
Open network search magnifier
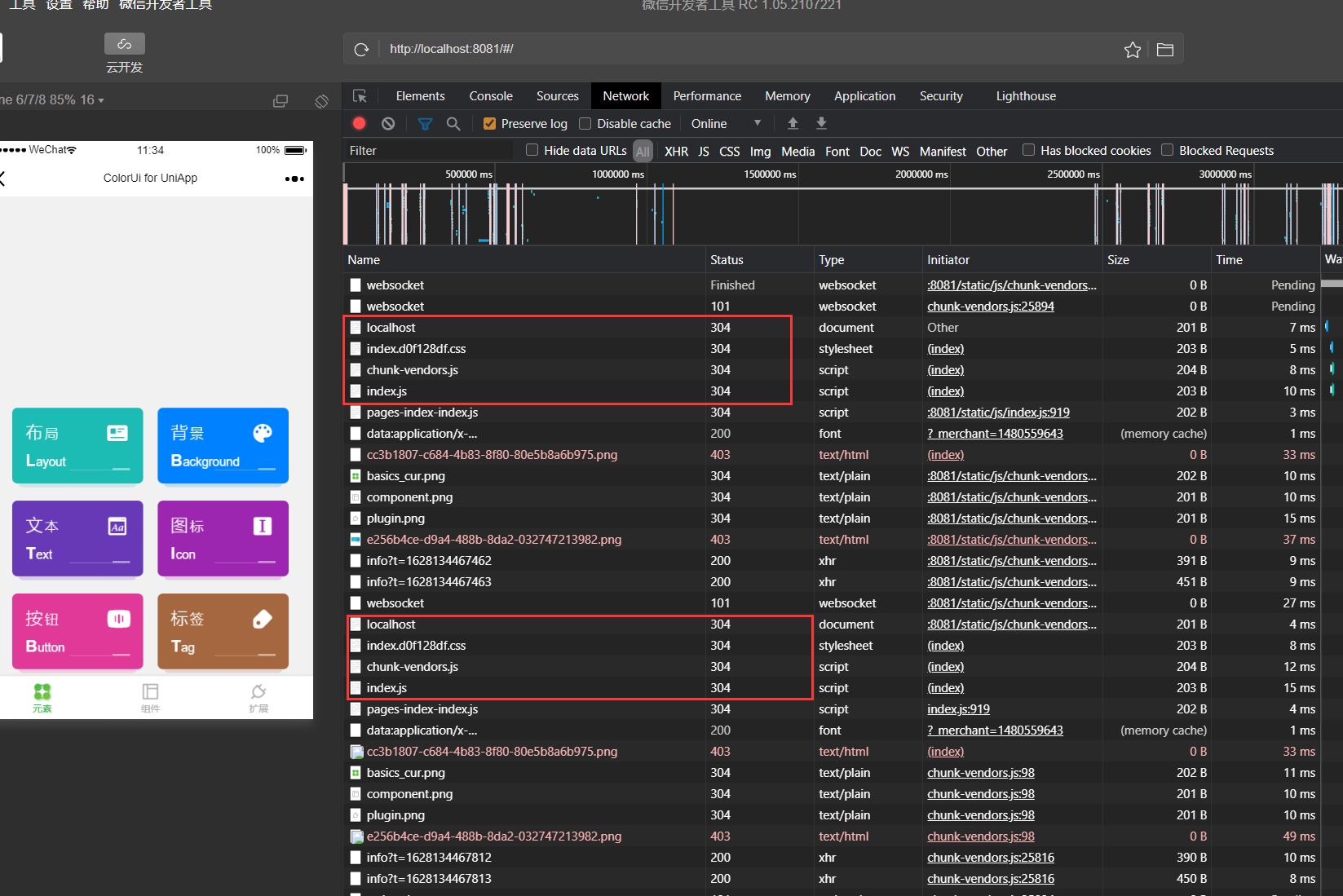pos(453,124)
